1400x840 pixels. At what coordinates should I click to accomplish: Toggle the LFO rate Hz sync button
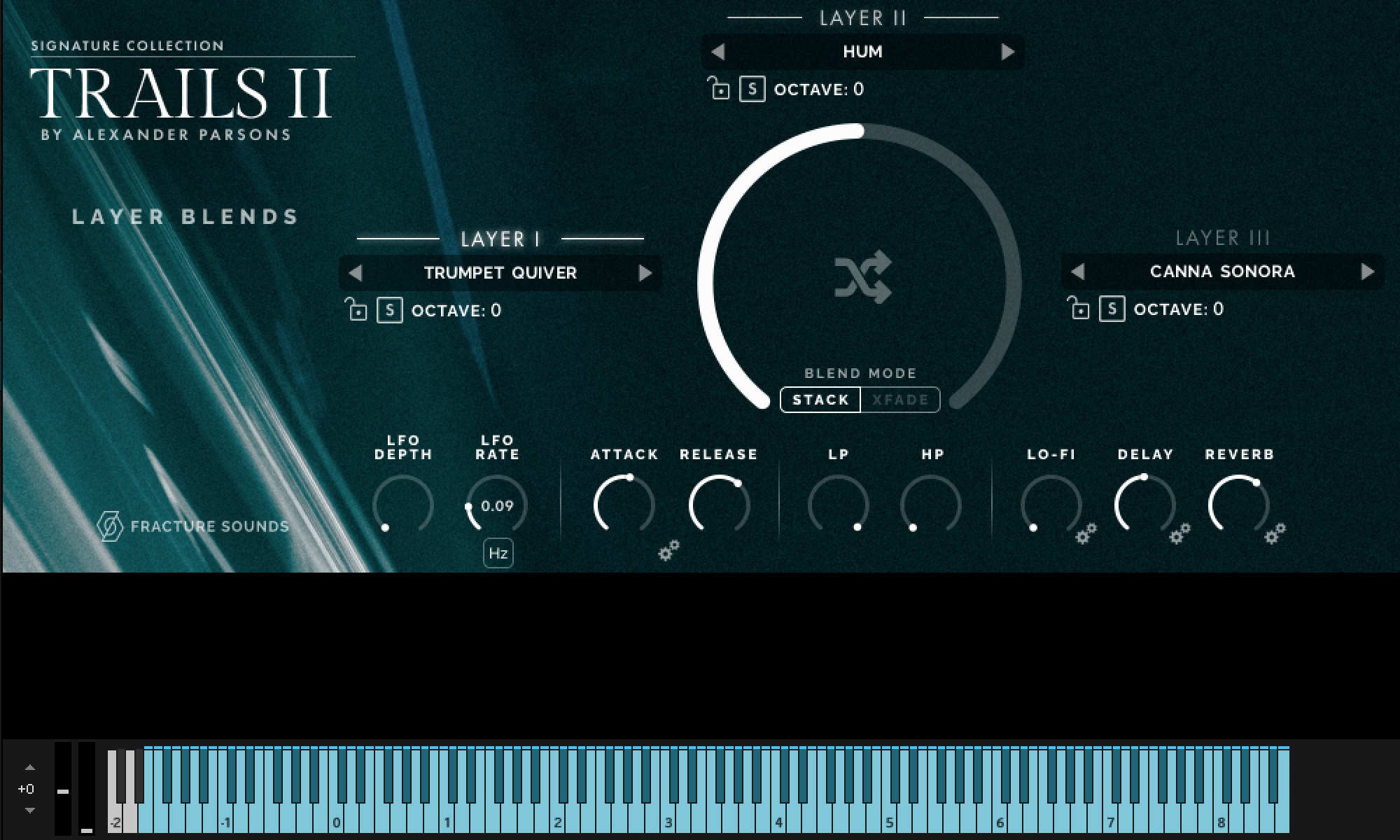point(498,553)
